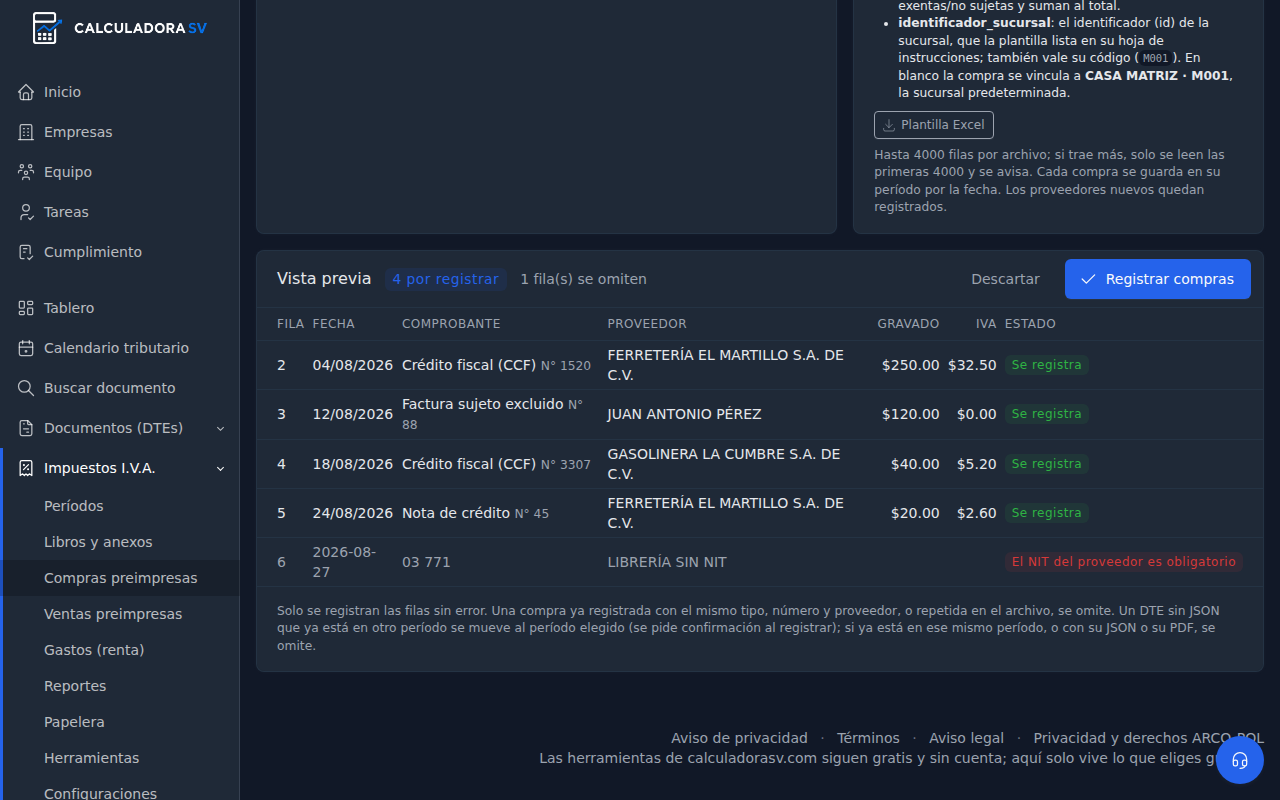Viewport: 1280px width, 800px height.
Task: Click Descartar to discard the preview
Action: point(1005,279)
